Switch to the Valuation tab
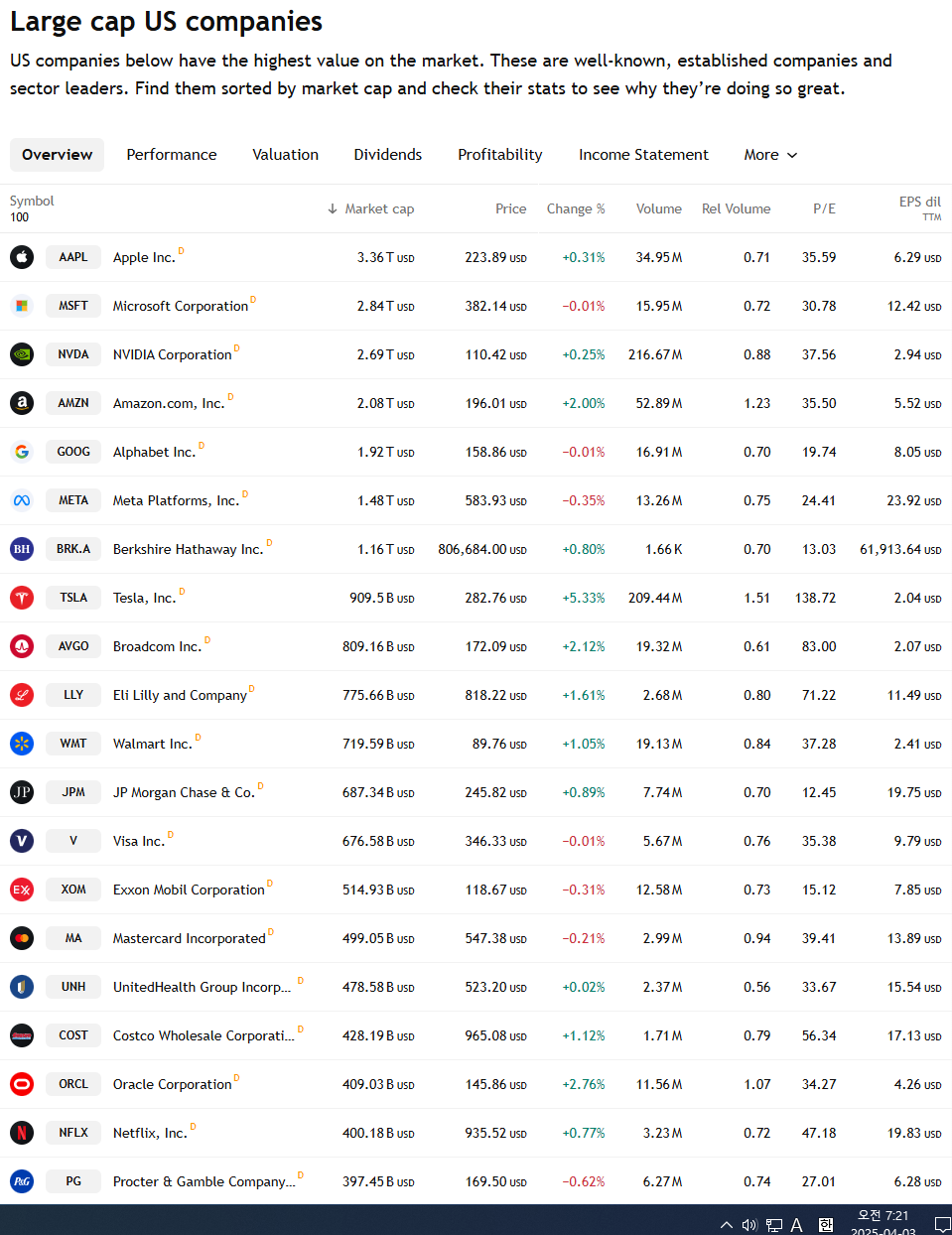The image size is (952, 1235). 285,155
